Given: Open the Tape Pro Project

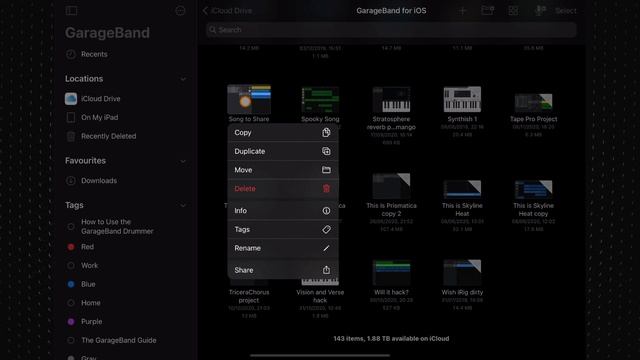Looking at the screenshot, I should (x=533, y=103).
